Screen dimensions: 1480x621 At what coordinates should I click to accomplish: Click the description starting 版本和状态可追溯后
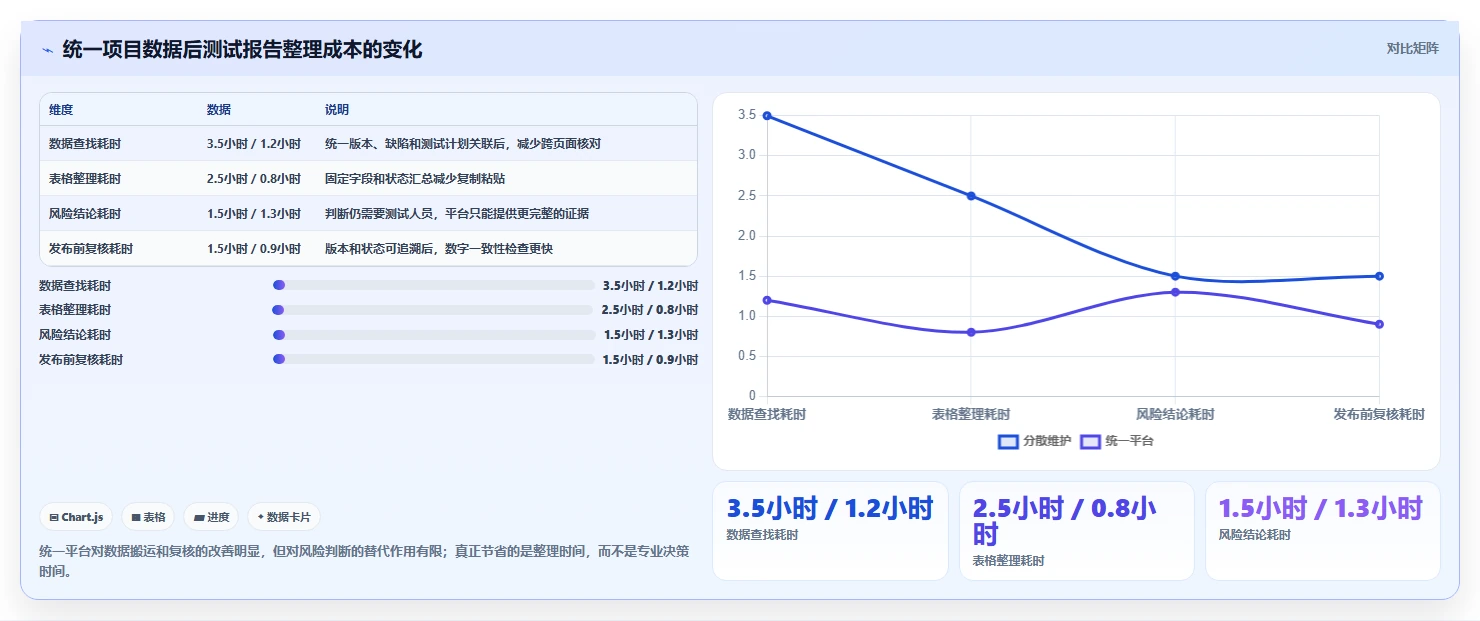[x=439, y=249]
